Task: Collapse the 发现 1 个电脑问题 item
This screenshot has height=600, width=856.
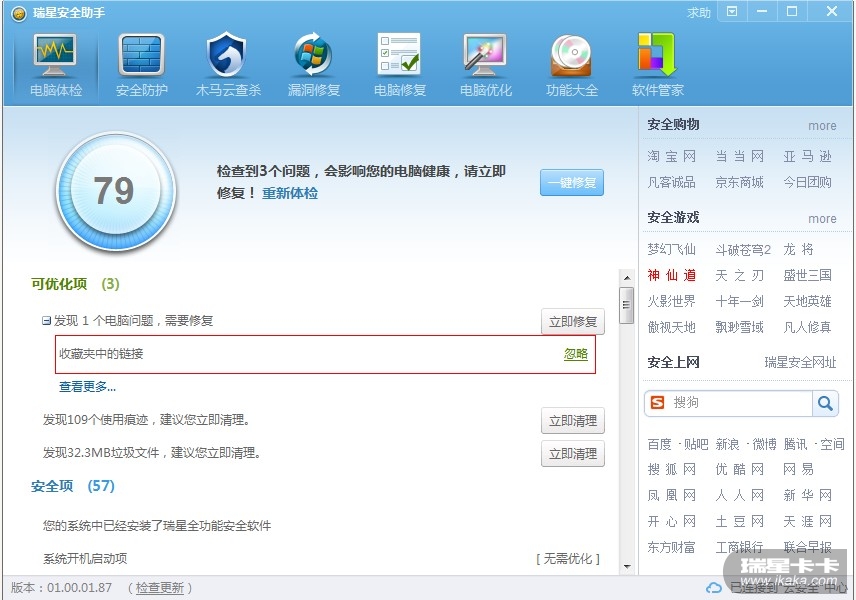Action: [x=46, y=320]
